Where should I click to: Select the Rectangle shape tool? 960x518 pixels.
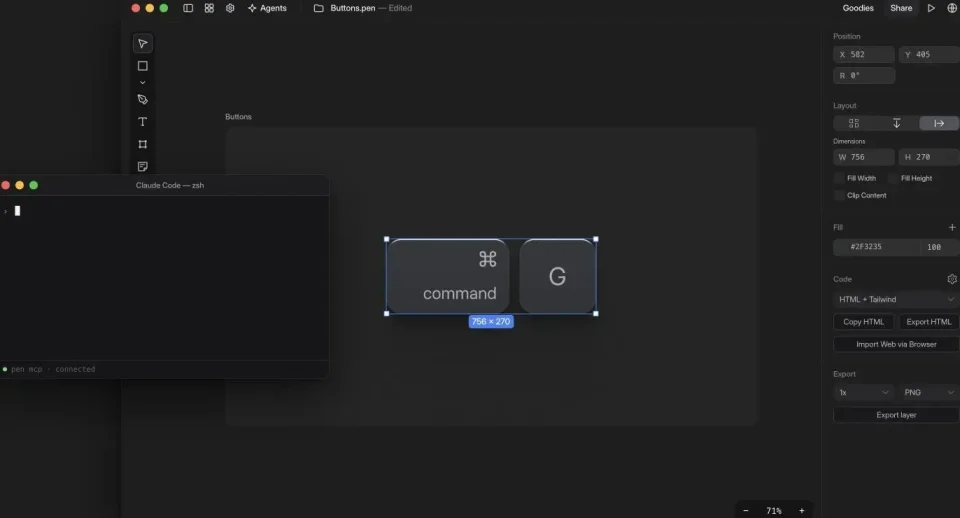[143, 66]
